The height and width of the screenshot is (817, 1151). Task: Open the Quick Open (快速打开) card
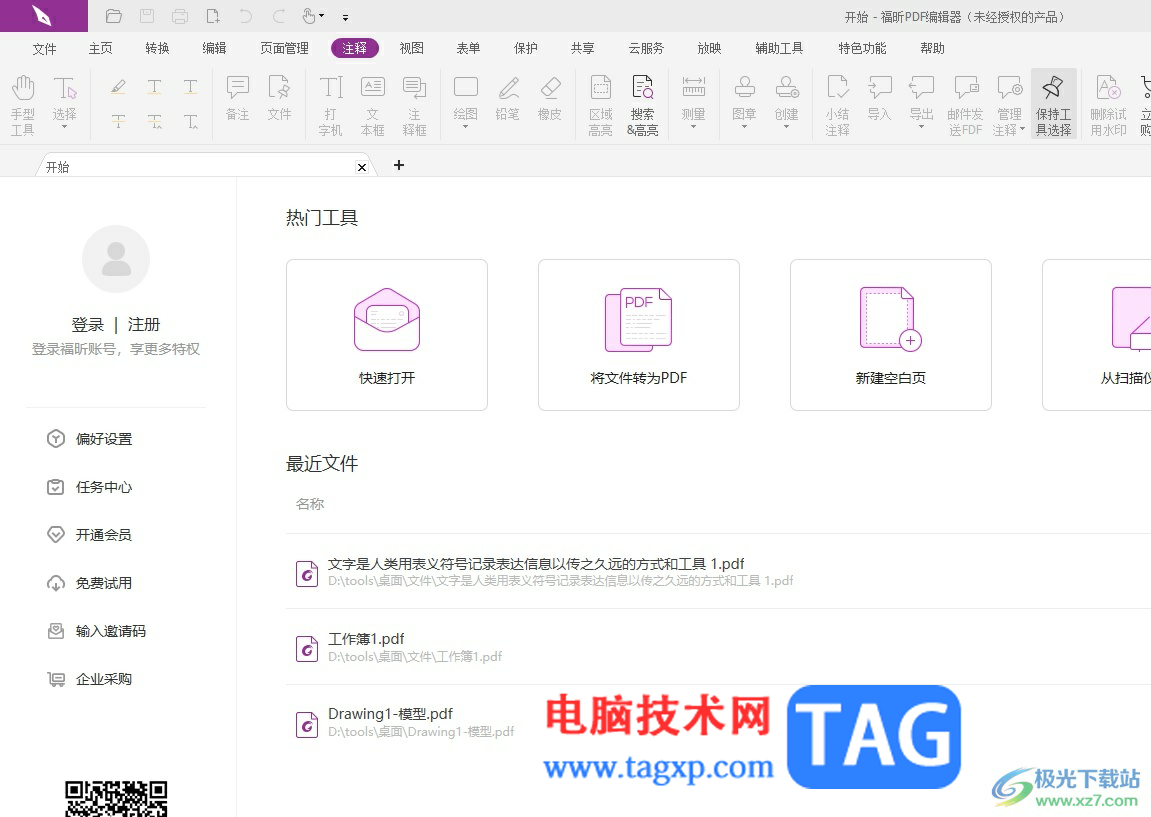tap(387, 335)
